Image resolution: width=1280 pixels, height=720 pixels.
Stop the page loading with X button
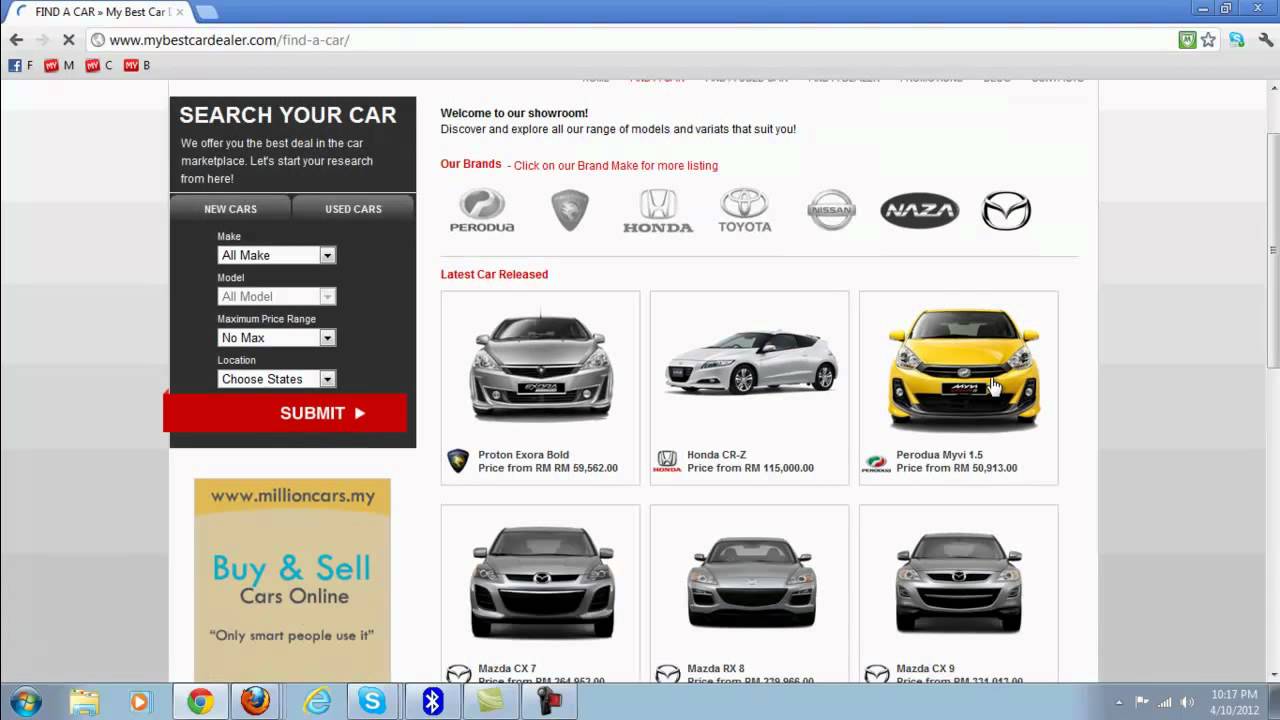[68, 40]
